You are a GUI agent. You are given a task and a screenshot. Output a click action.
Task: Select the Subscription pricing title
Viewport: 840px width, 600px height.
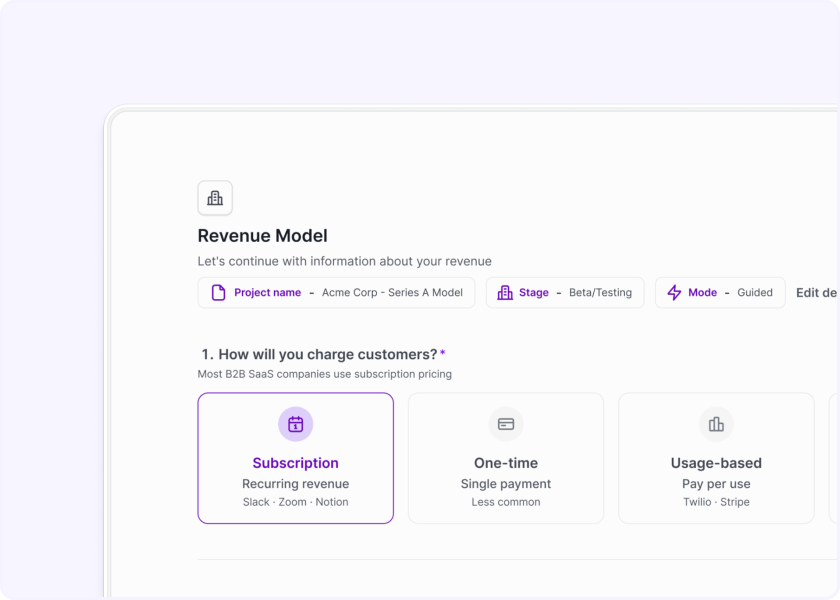coord(296,463)
